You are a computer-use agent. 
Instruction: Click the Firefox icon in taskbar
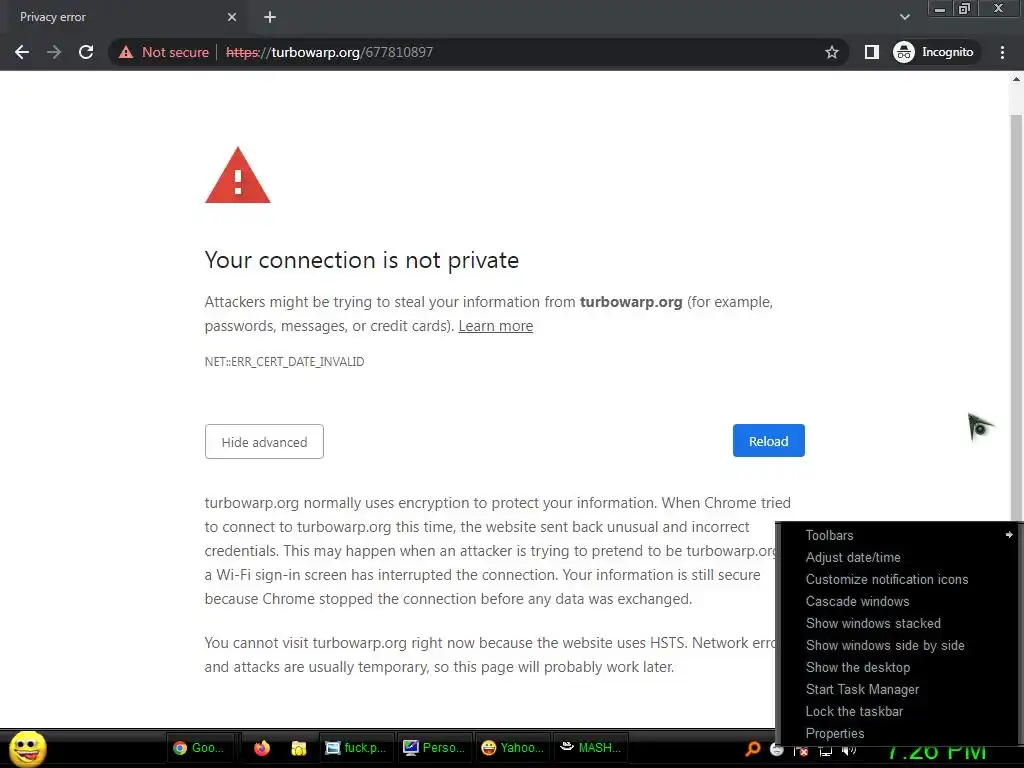tap(262, 747)
